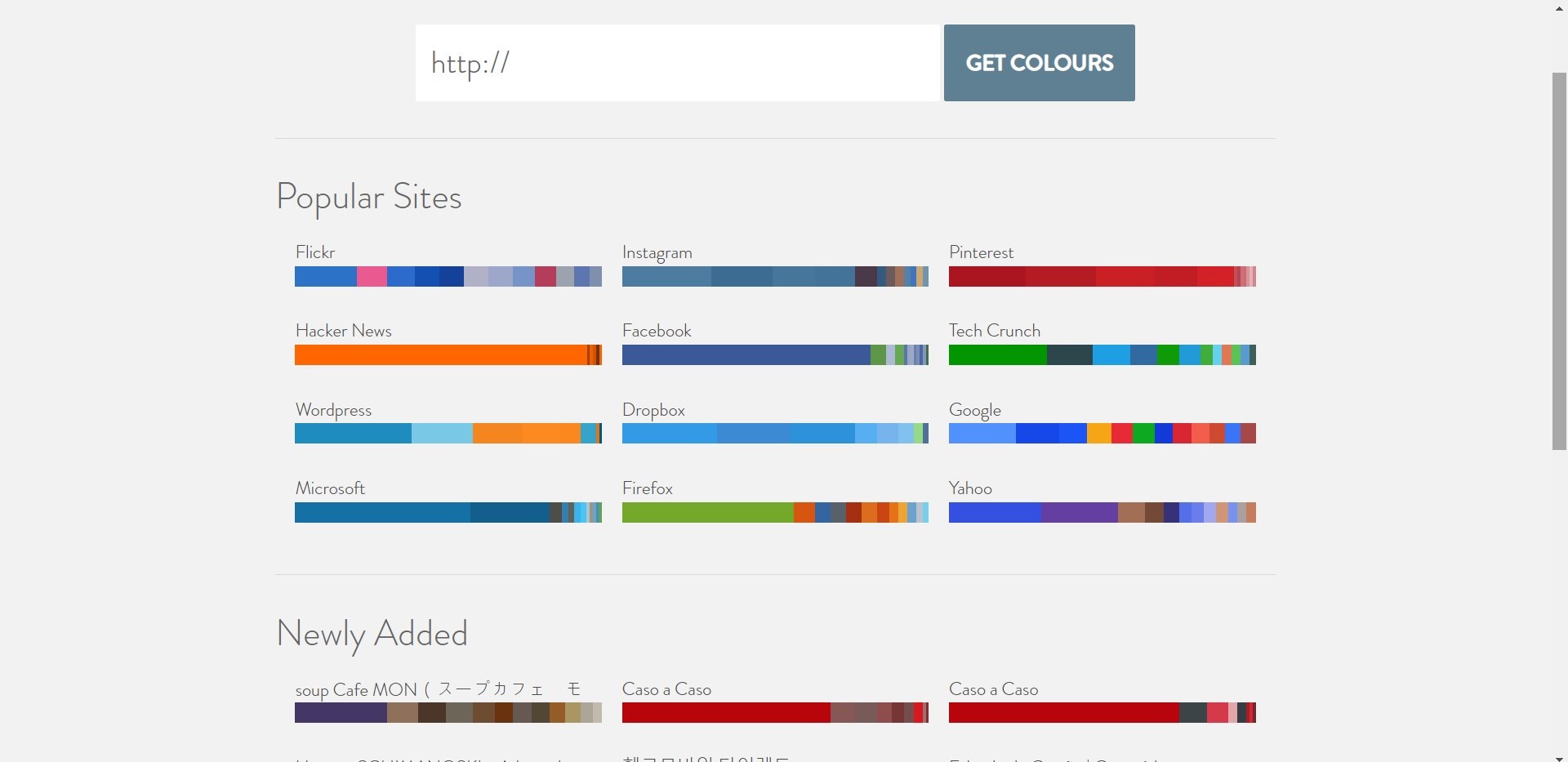This screenshot has width=1568, height=762.
Task: Open the Hacker News link
Action: pyautogui.click(x=343, y=331)
